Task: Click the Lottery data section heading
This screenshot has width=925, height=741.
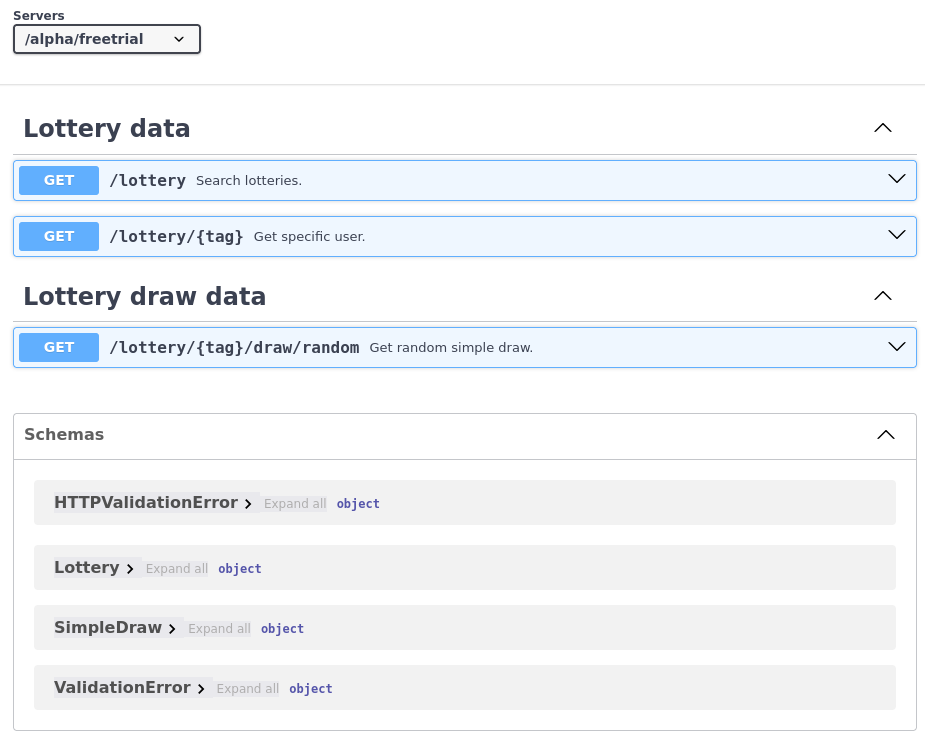Action: [x=107, y=128]
